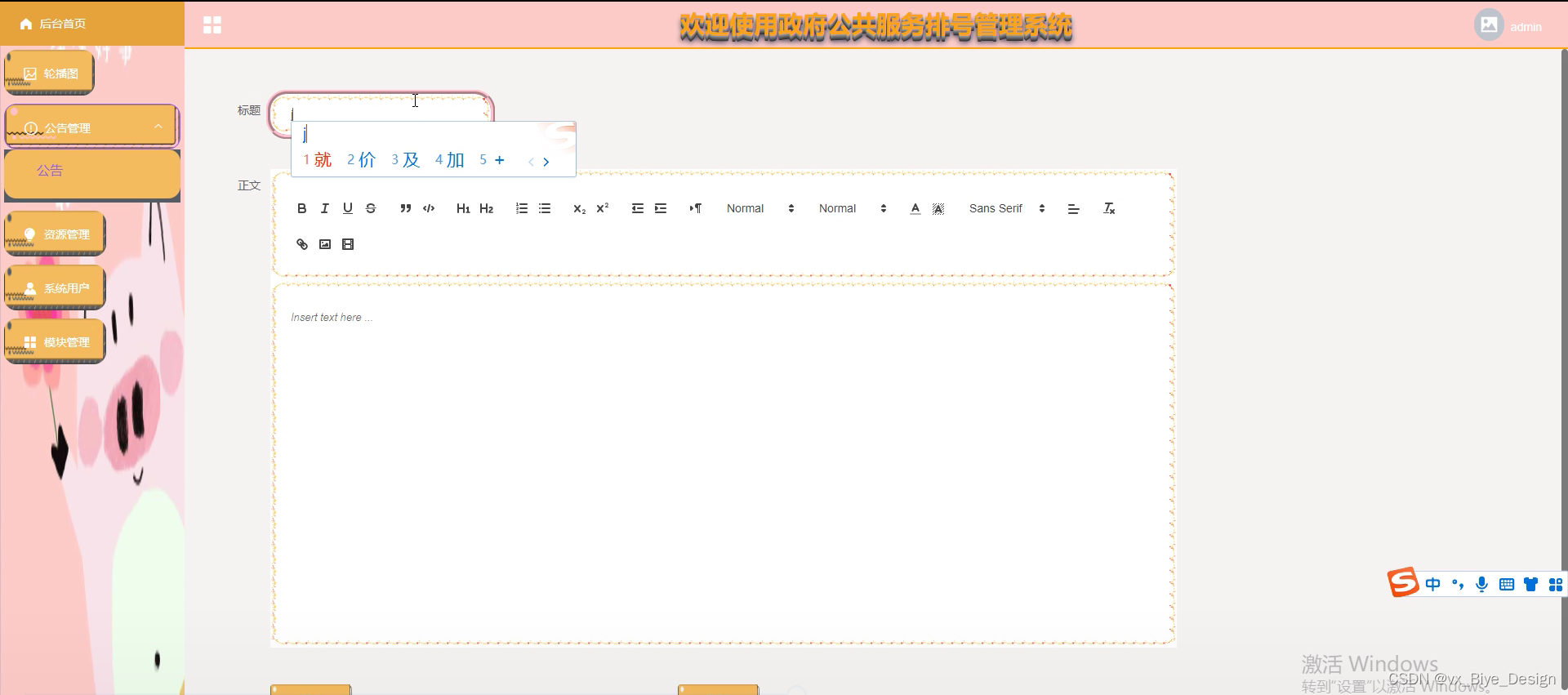Screen dimensions: 1568x695
Task: Open the 资源管理 menu
Action: (55, 234)
